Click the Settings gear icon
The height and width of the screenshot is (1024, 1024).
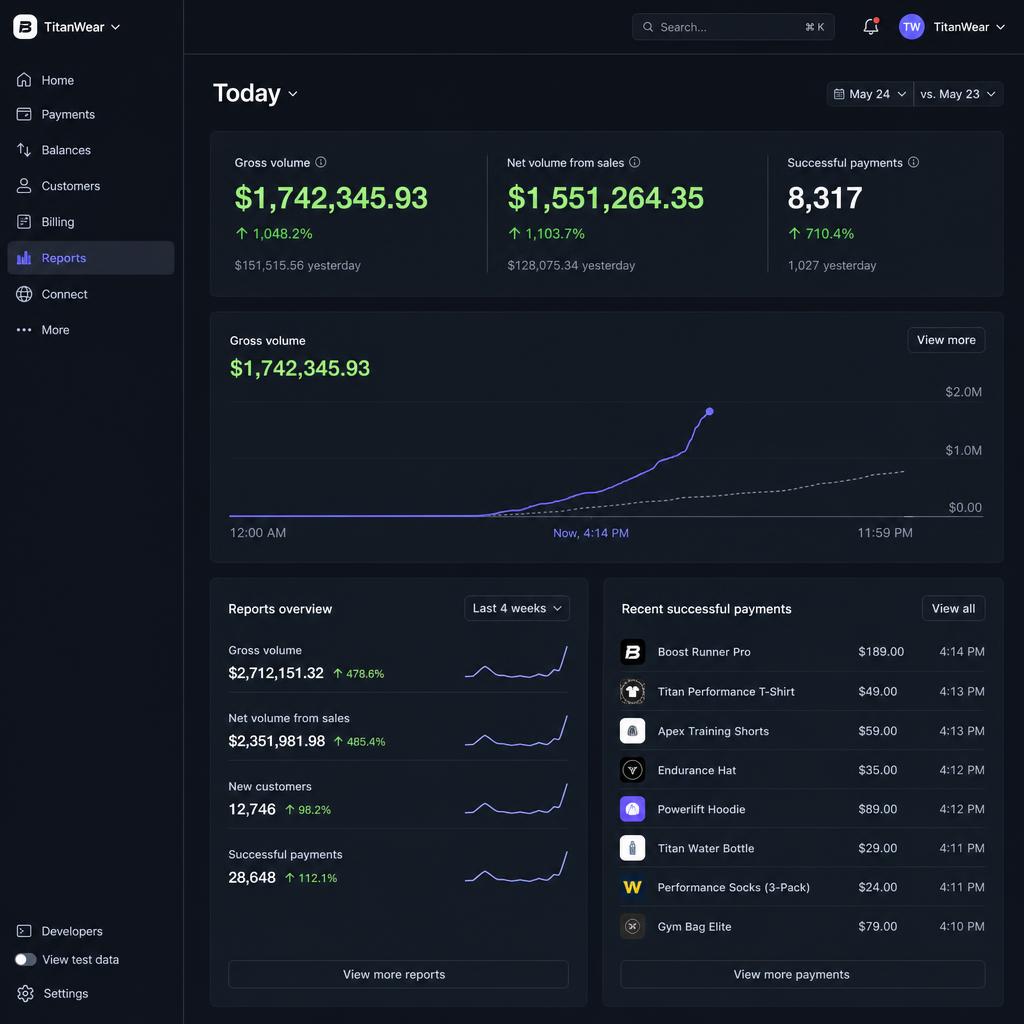[25, 993]
